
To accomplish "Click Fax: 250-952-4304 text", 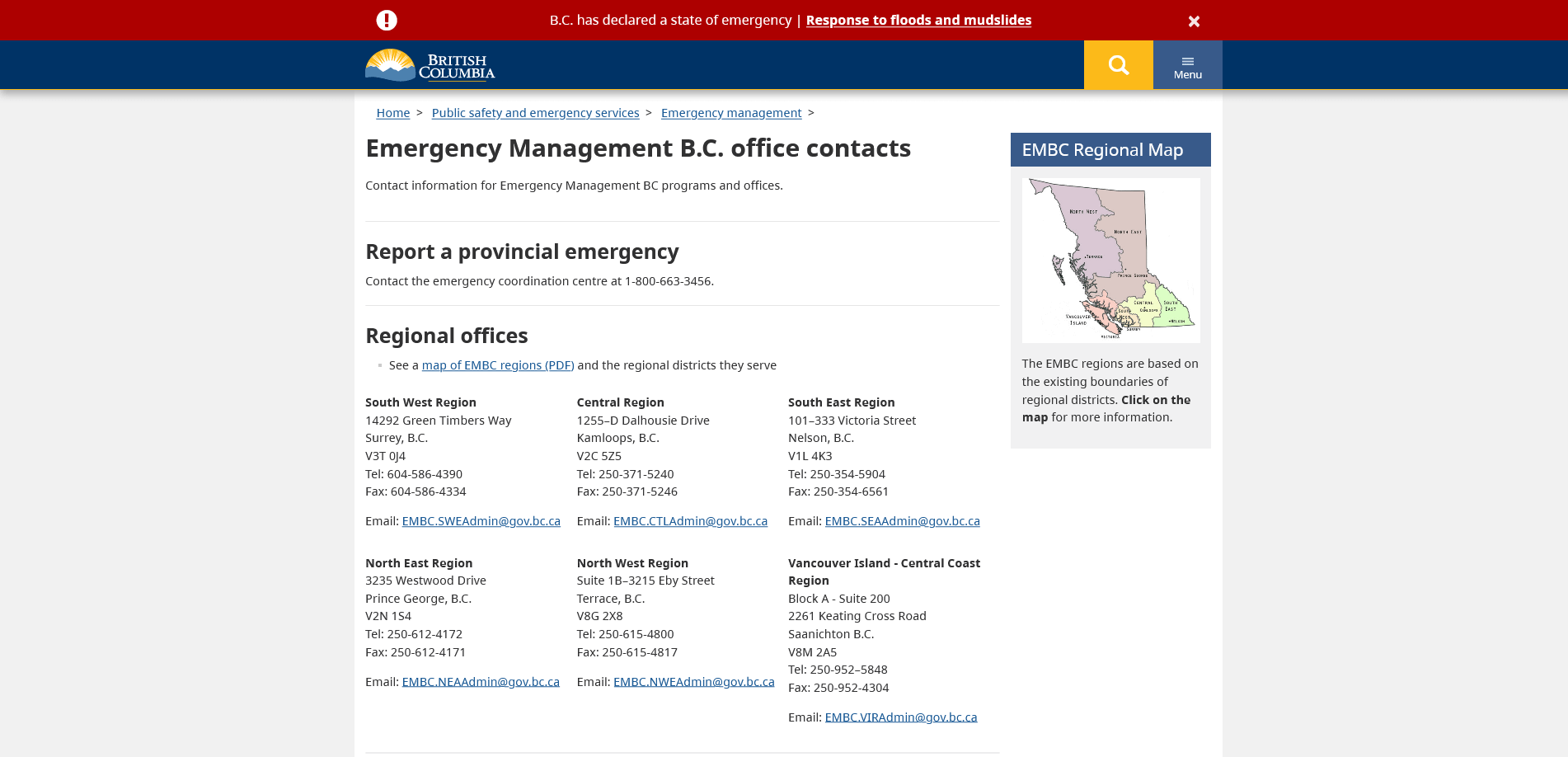I will coord(838,688).
